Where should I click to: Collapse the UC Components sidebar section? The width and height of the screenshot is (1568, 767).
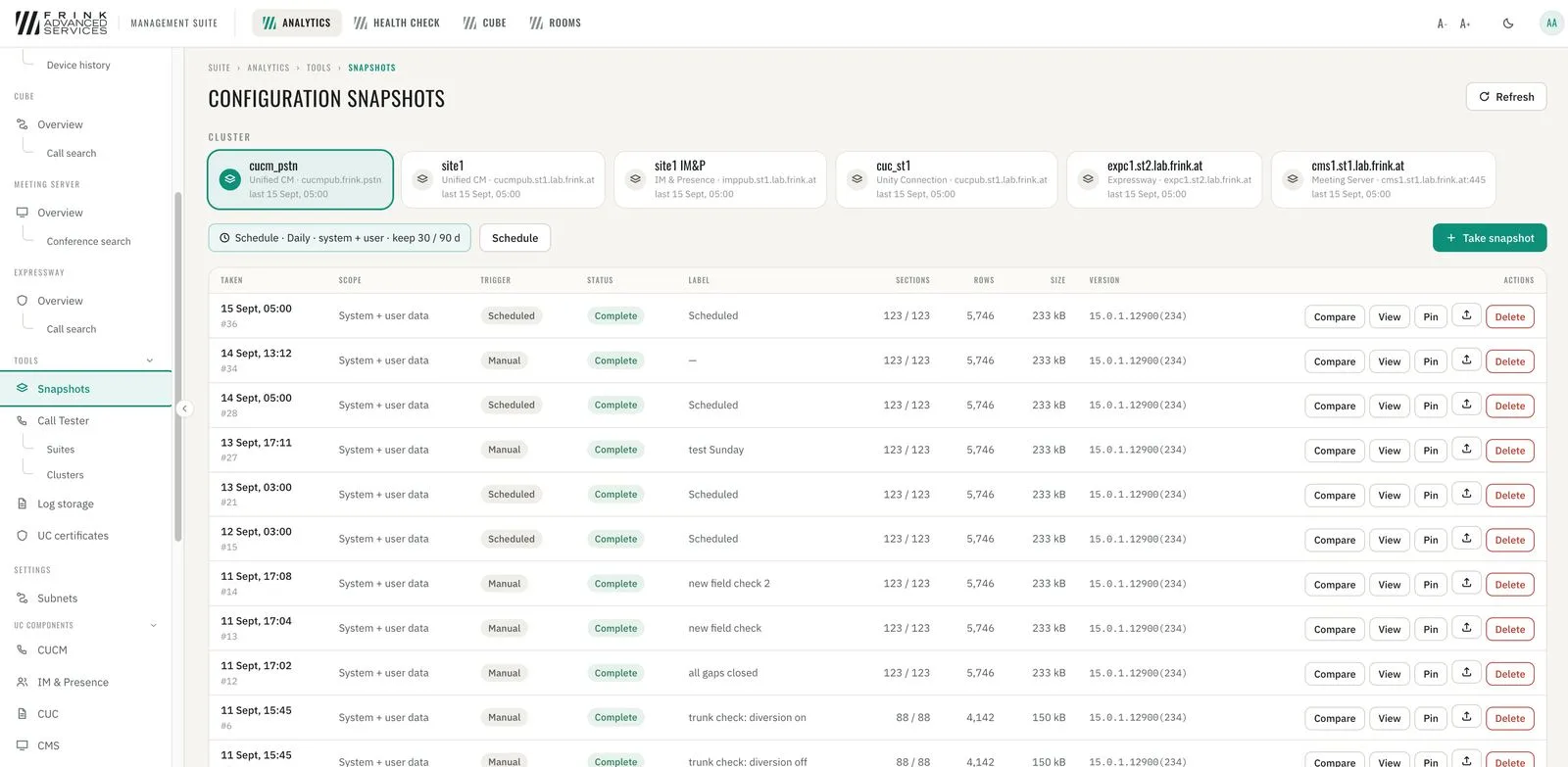153,625
